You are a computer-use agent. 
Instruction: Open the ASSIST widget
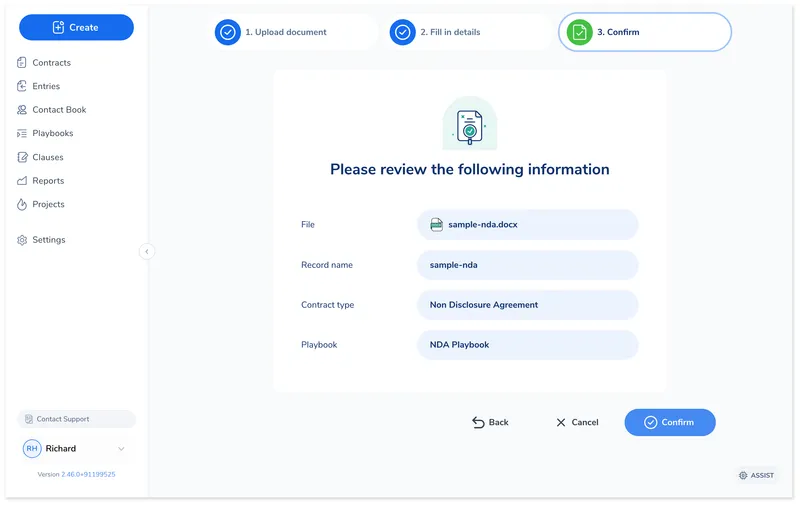coord(757,475)
